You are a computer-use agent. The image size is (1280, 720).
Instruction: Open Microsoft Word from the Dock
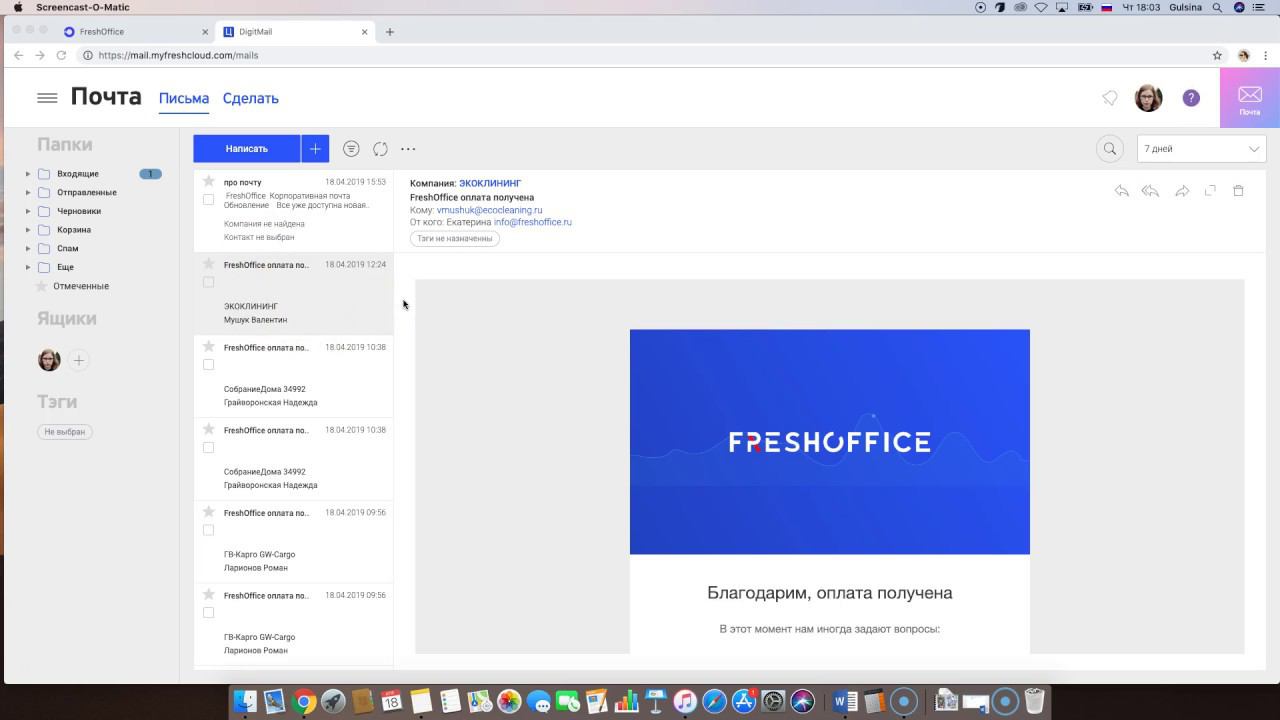(845, 702)
